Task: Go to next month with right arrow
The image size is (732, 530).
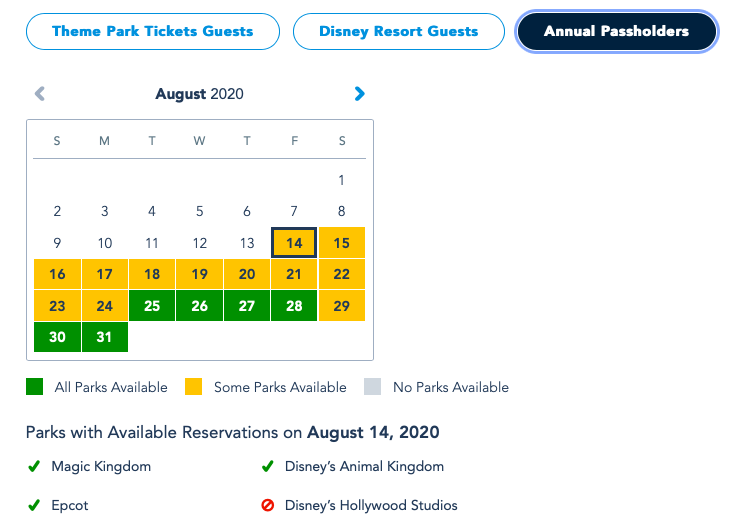Action: tap(360, 94)
